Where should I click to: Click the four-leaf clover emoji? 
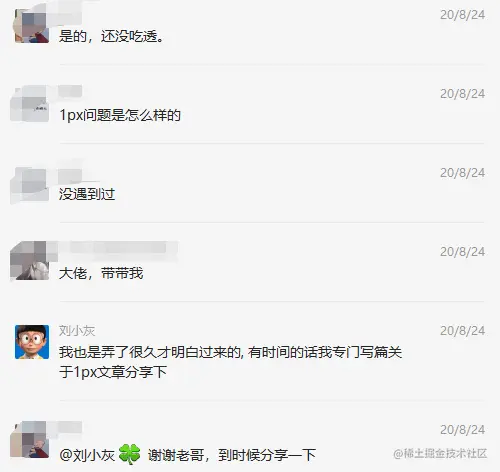click(129, 454)
